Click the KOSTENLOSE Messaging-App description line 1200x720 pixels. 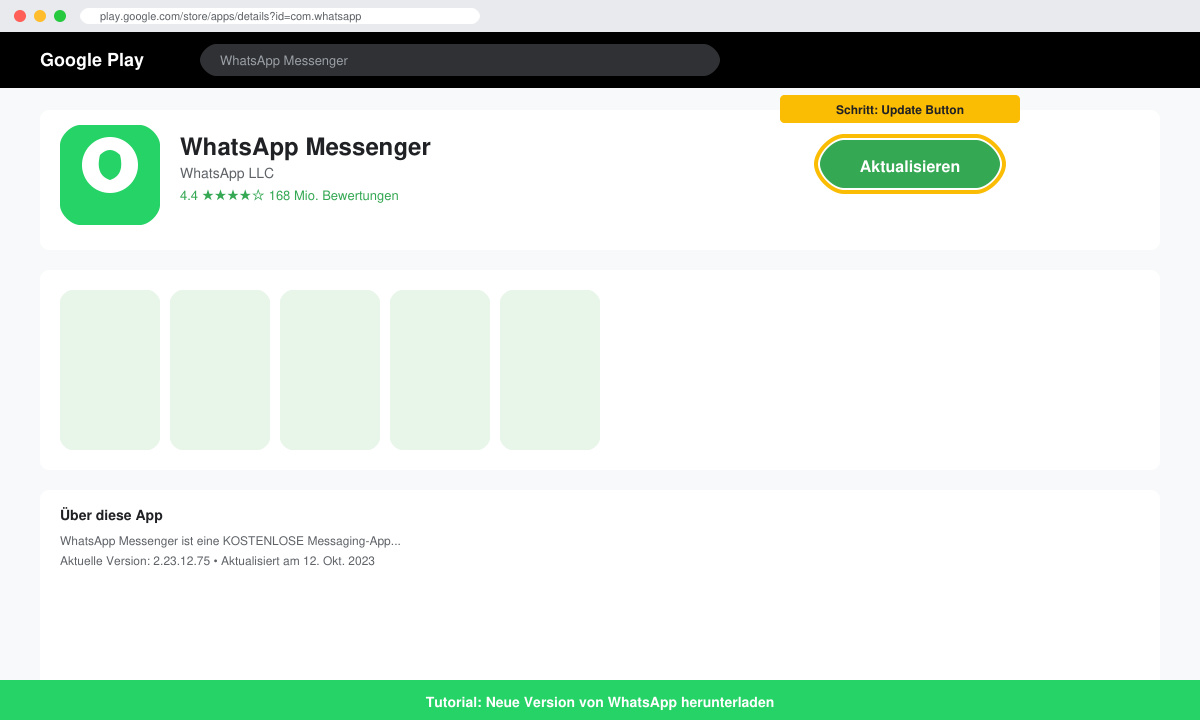[230, 541]
